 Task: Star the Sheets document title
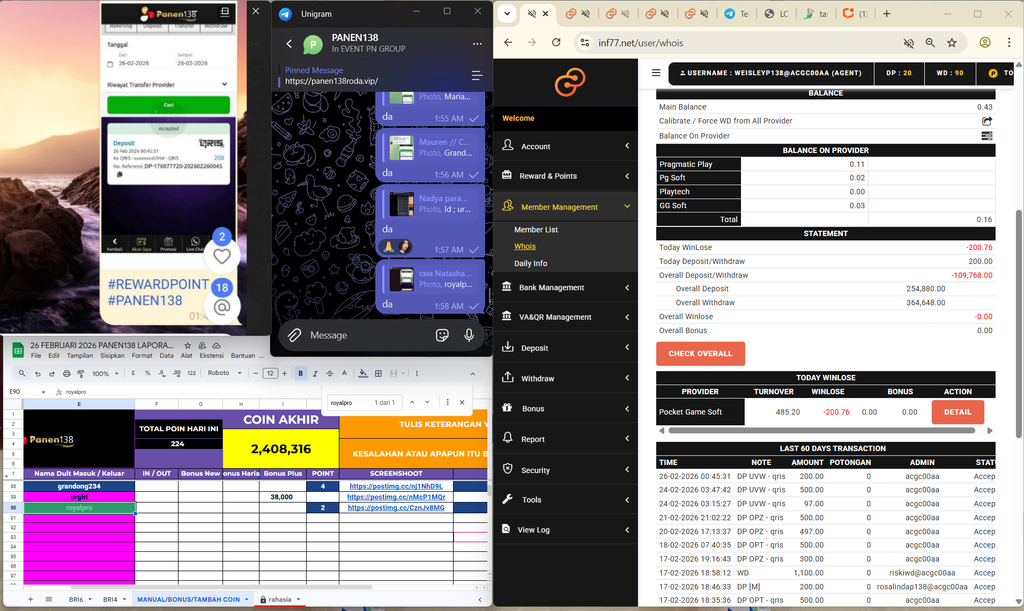[x=187, y=345]
